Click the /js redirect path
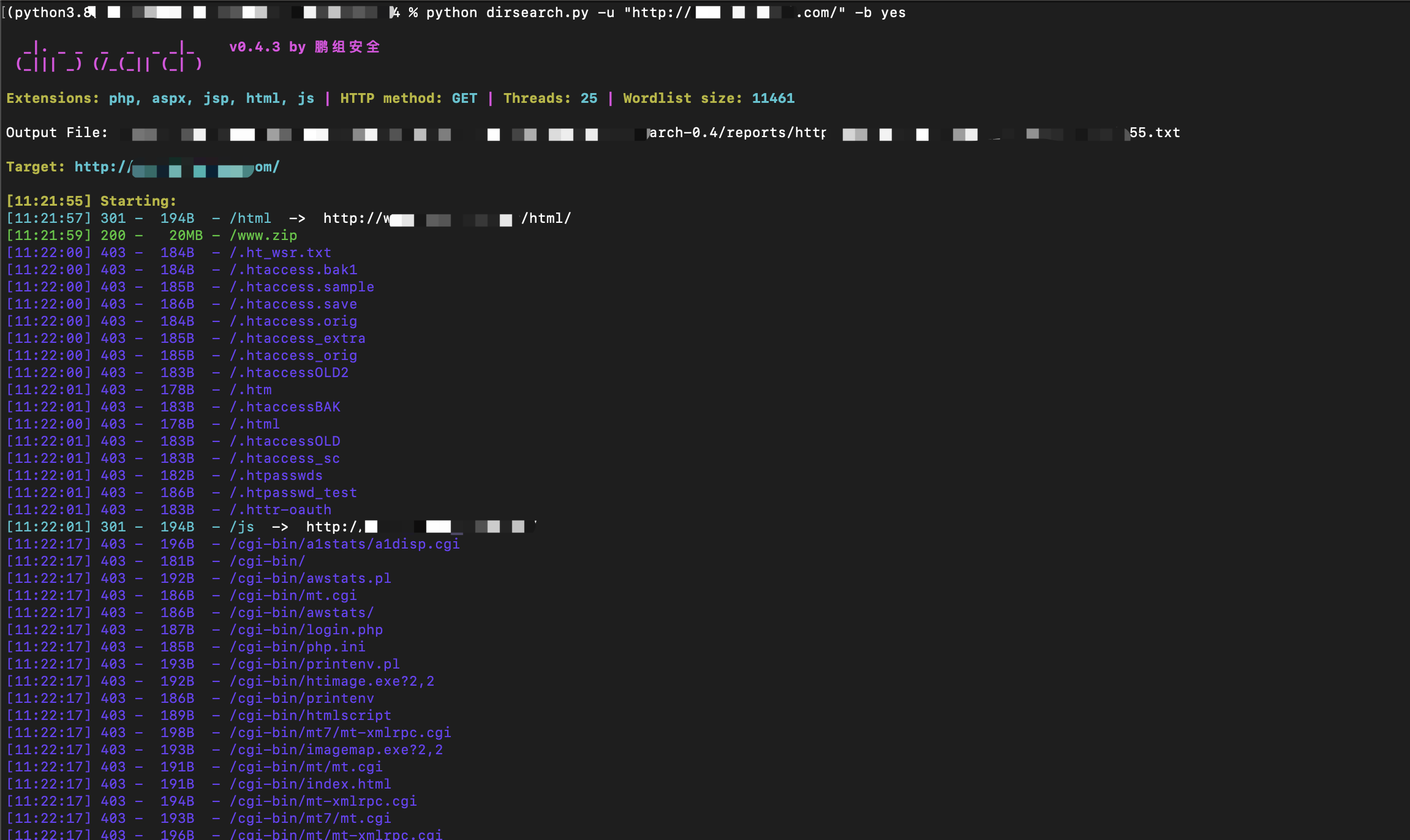The height and width of the screenshot is (840, 1410). (x=242, y=527)
